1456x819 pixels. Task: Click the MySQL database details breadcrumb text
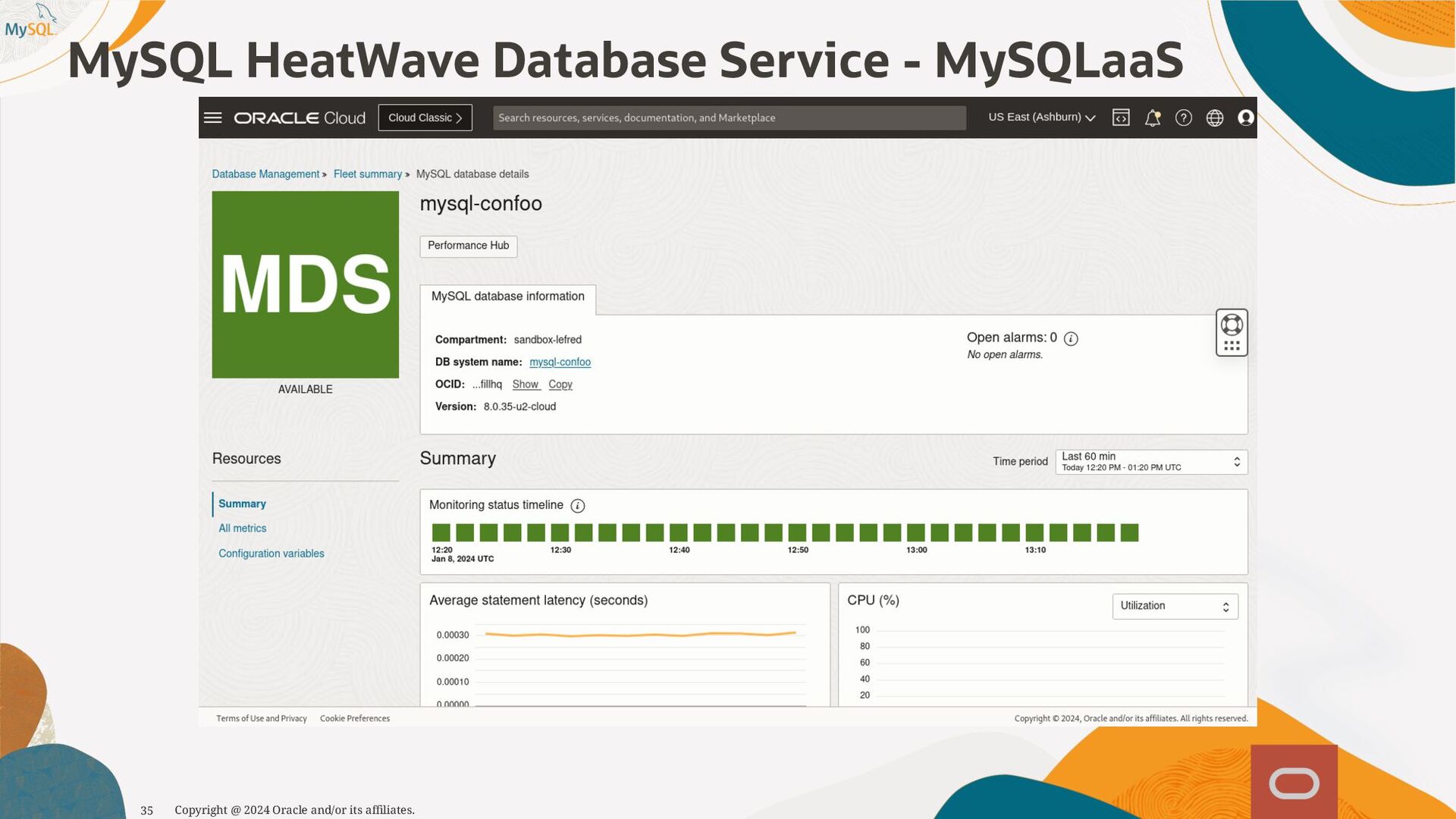pyautogui.click(x=472, y=174)
